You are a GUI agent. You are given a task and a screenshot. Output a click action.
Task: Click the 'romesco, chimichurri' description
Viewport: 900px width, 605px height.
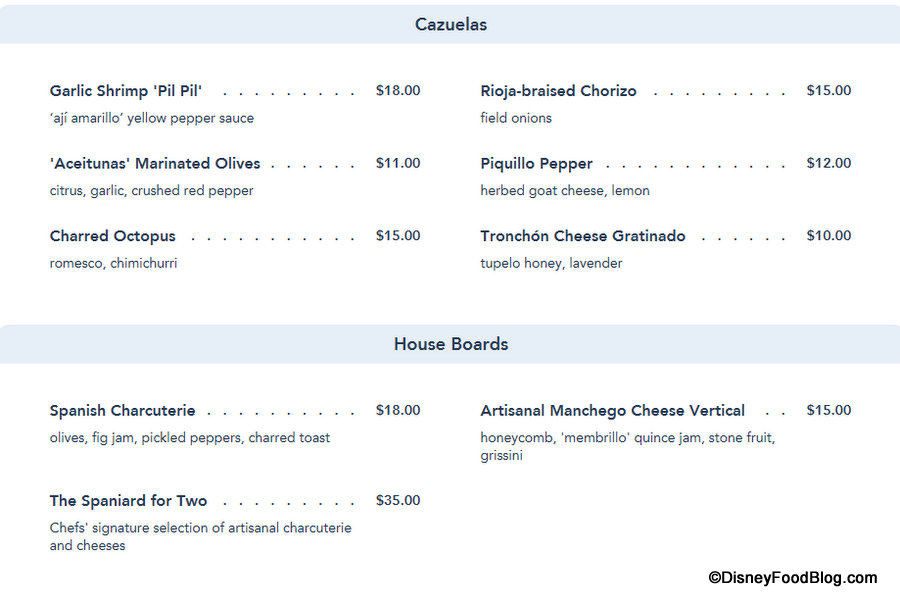pos(113,264)
